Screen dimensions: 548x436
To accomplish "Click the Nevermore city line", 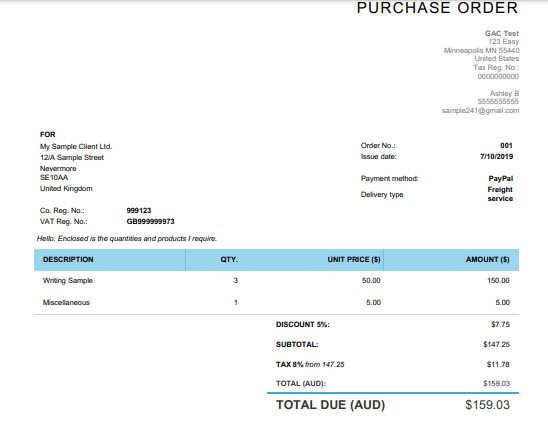I will pyautogui.click(x=58, y=168).
